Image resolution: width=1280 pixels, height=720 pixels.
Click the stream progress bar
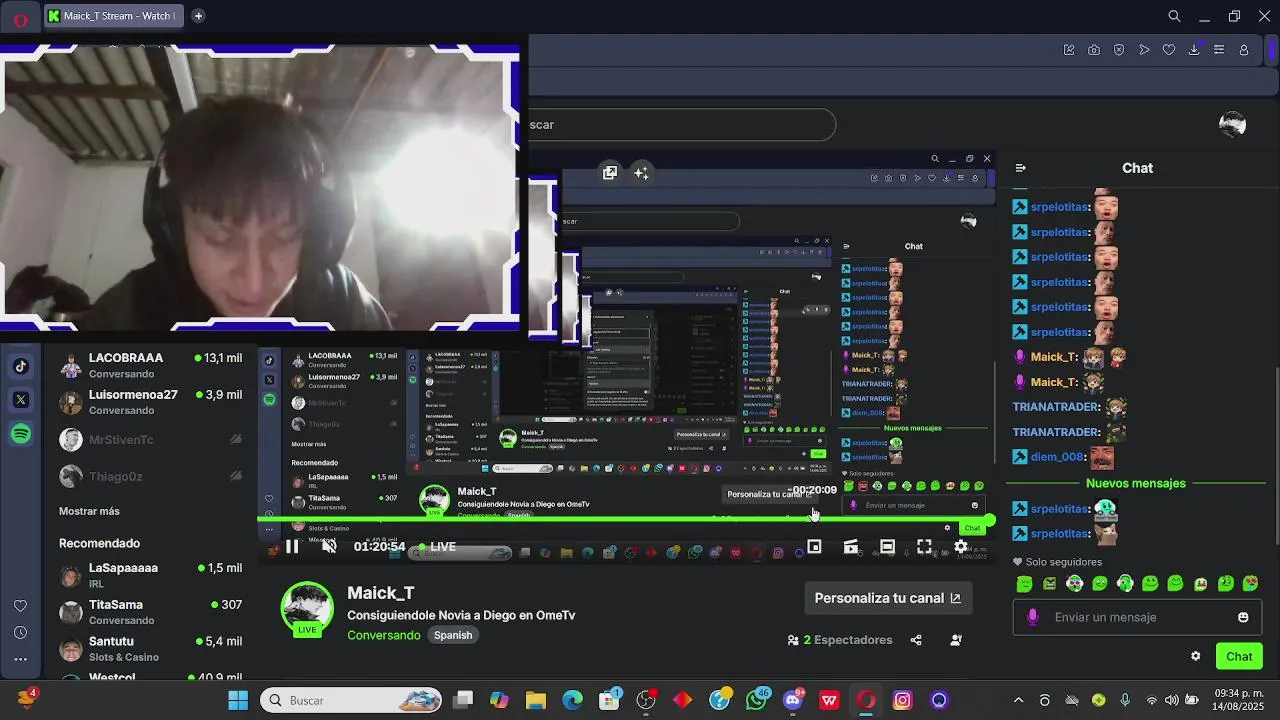point(627,520)
